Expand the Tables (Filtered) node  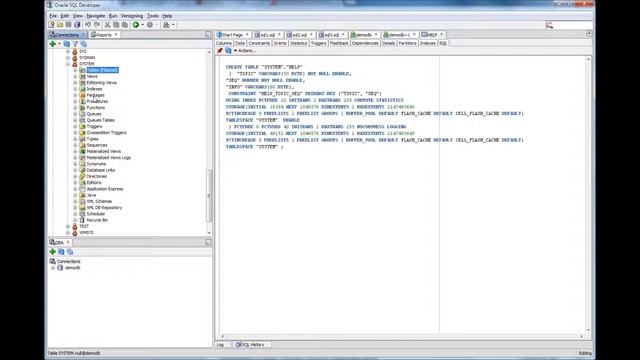tap(75, 70)
